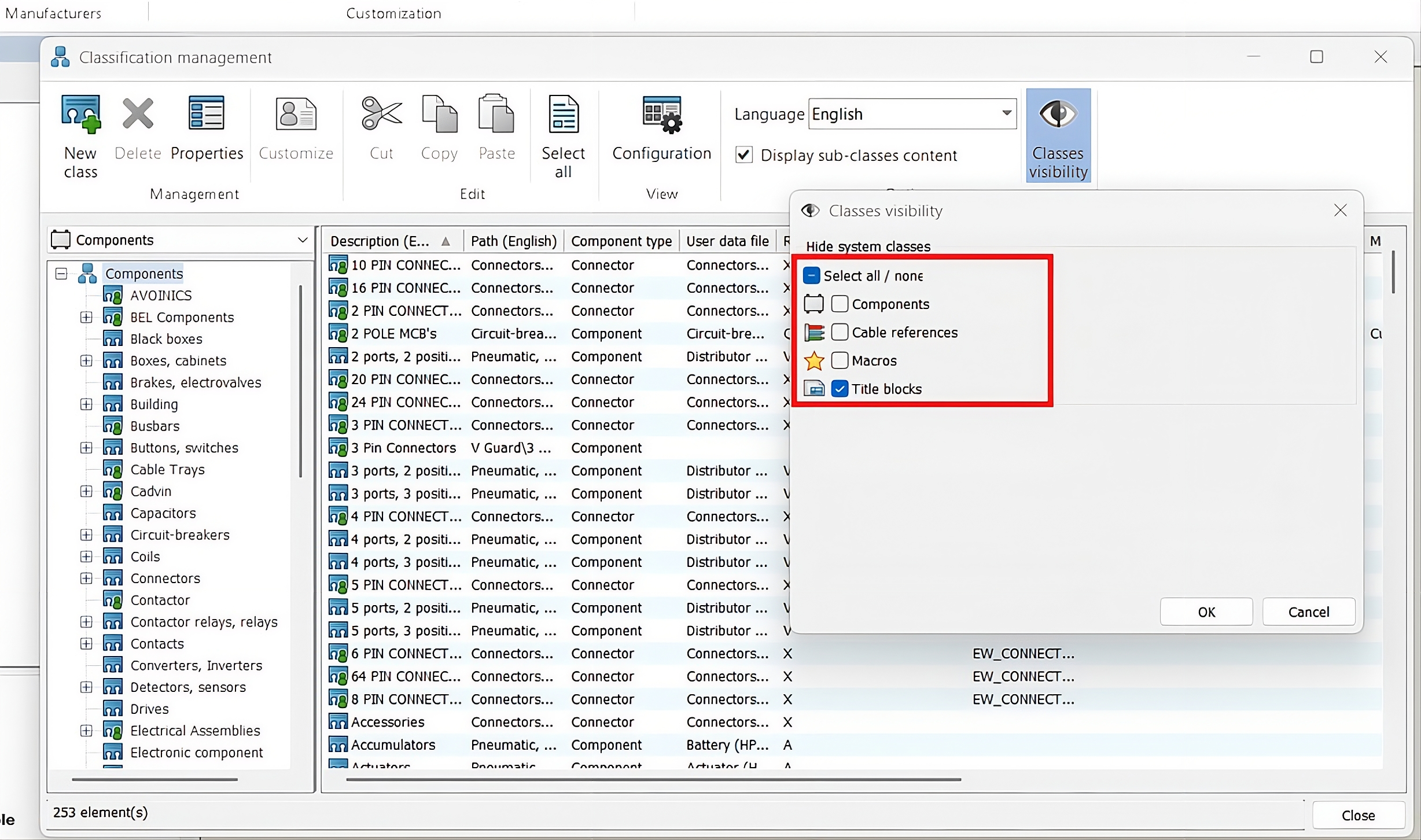The image size is (1421, 840).
Task: Expand the Electrical Assemblies node
Action: pos(86,730)
